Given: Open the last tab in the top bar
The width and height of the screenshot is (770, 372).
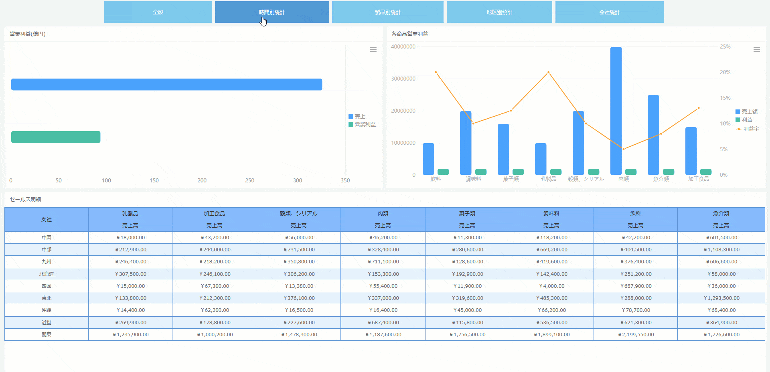Looking at the screenshot, I should (609, 12).
